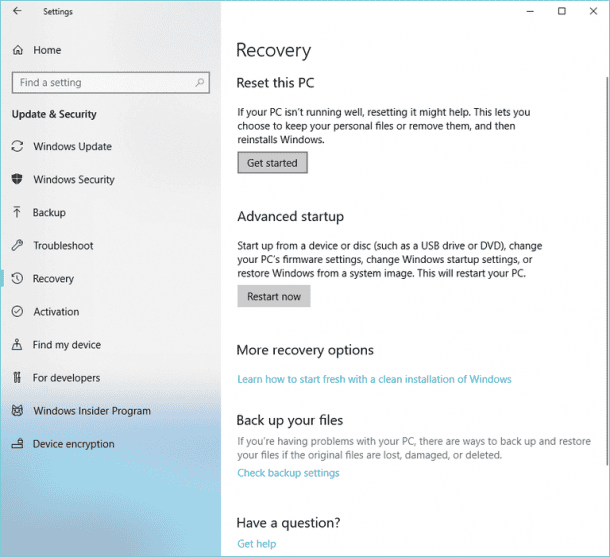The width and height of the screenshot is (610, 557).
Task: Click the back arrow icon
Action: pos(16,12)
